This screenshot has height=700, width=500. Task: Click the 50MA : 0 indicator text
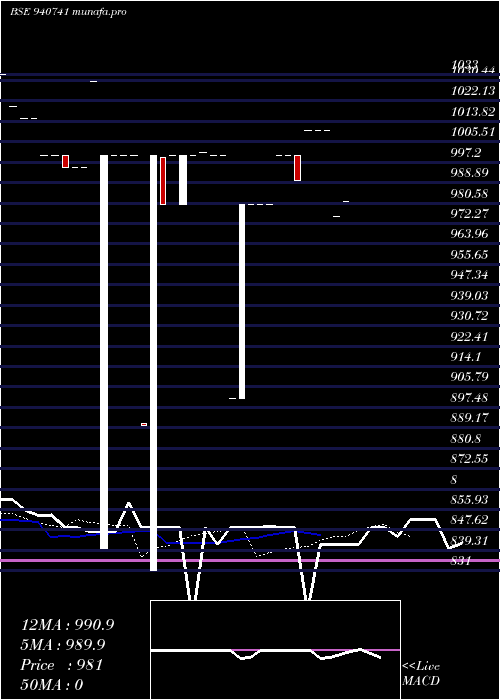(x=52, y=685)
